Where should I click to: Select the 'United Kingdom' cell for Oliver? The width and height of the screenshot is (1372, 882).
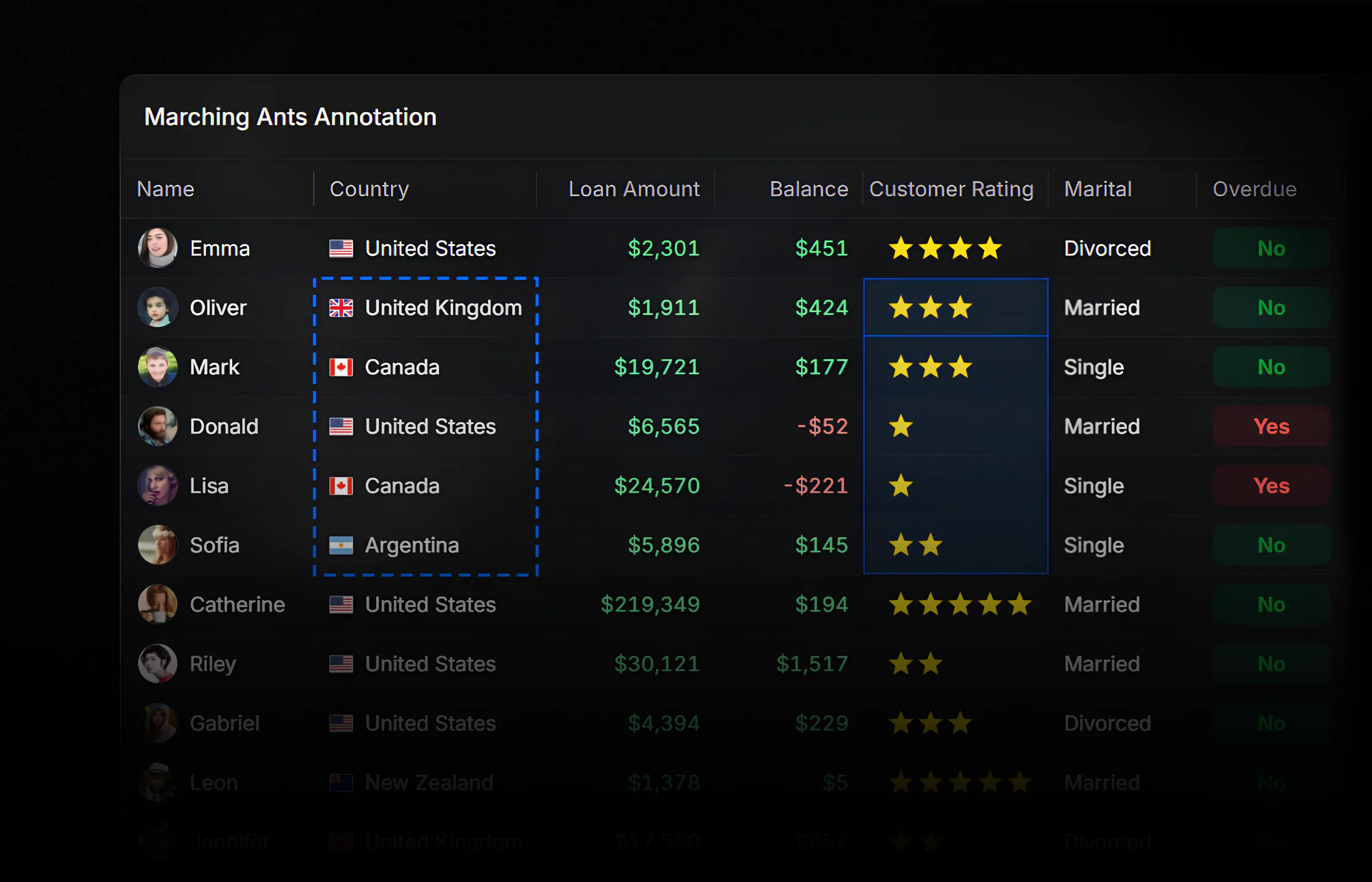click(425, 308)
